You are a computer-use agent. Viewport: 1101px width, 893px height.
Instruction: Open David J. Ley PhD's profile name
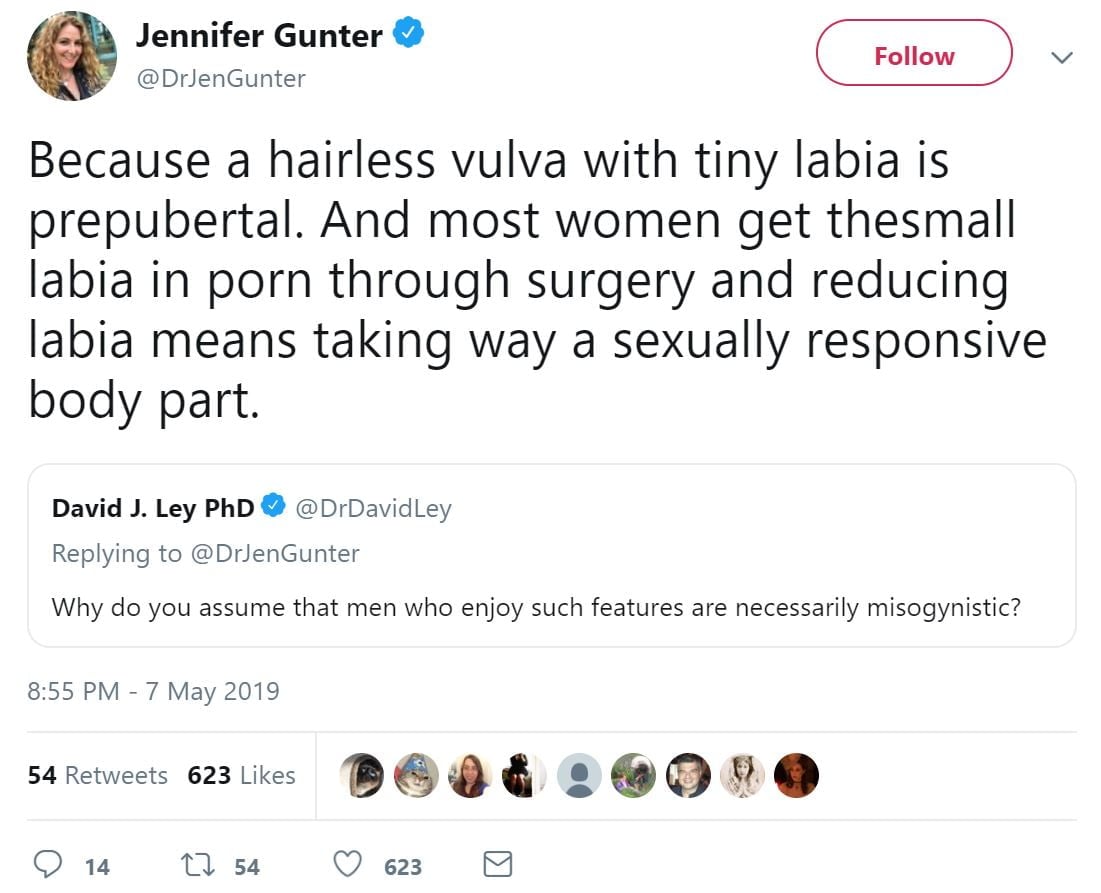tap(153, 508)
